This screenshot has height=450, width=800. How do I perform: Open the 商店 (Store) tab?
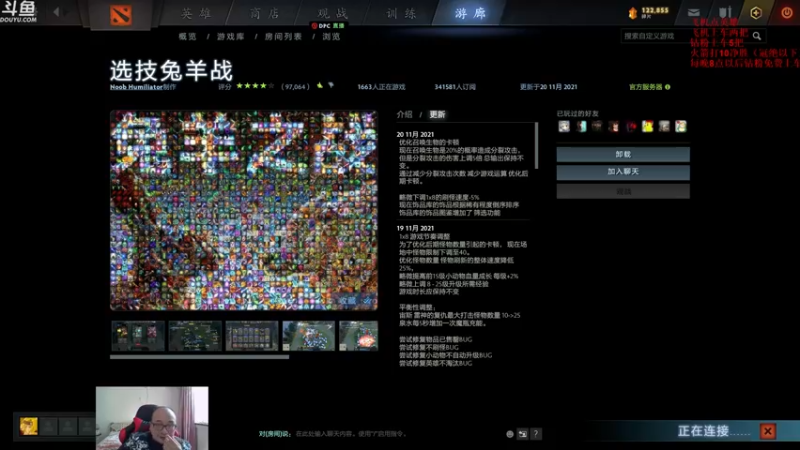265,13
